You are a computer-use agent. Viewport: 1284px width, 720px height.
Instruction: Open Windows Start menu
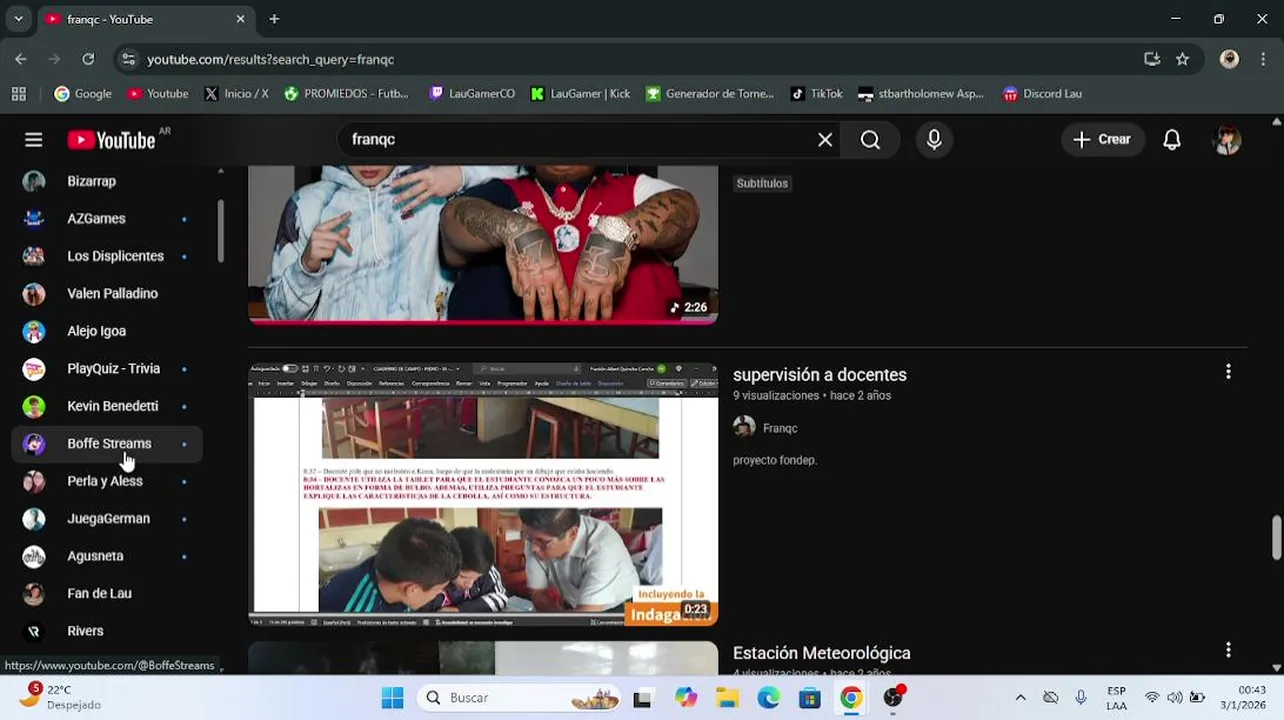pyautogui.click(x=392, y=698)
